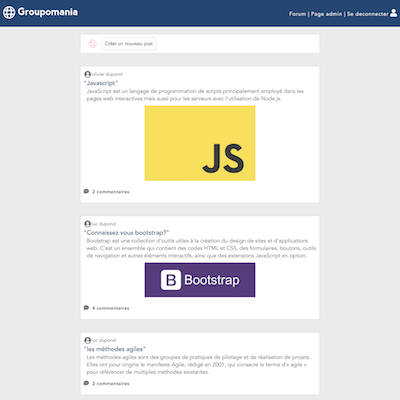Click olivier dupond's avatar icon

point(88,74)
